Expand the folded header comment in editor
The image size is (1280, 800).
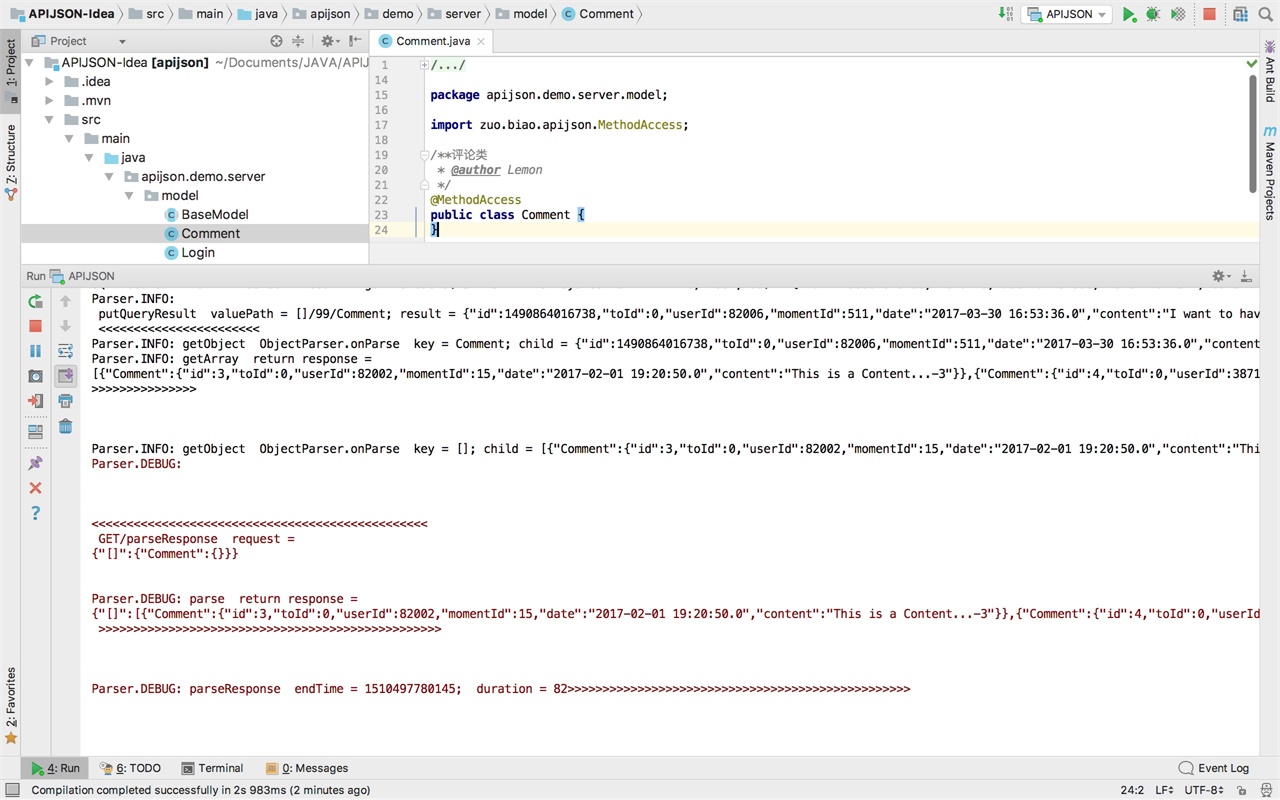425,65
